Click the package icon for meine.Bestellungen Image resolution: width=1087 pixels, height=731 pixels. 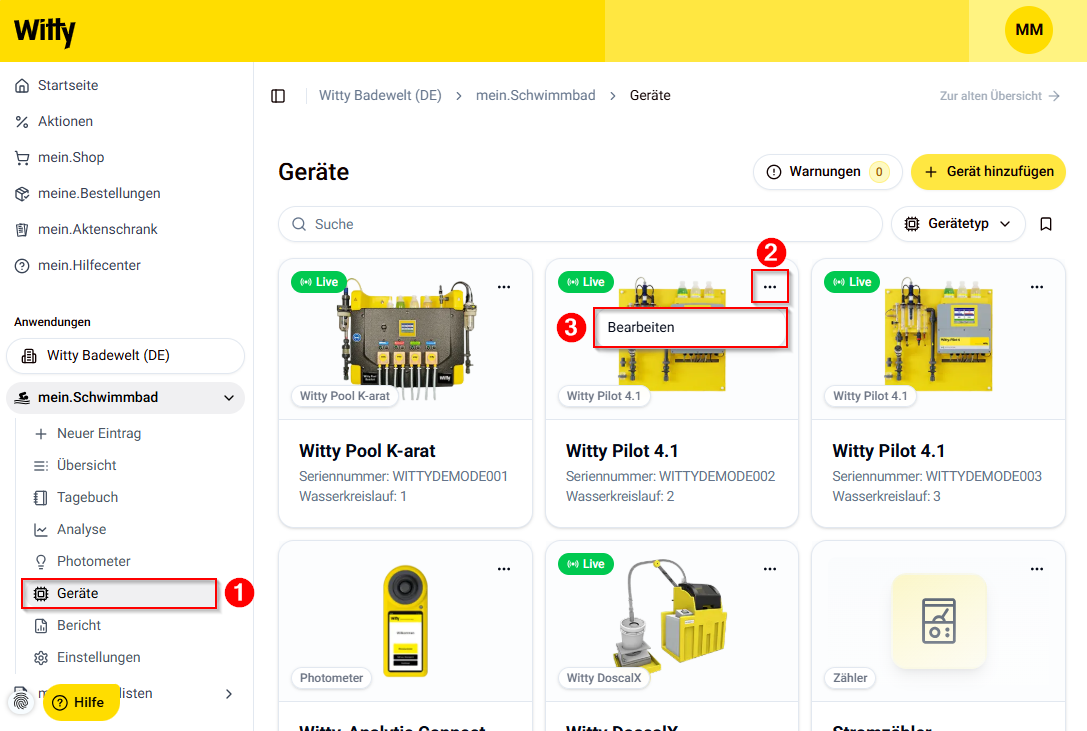[x=22, y=194]
